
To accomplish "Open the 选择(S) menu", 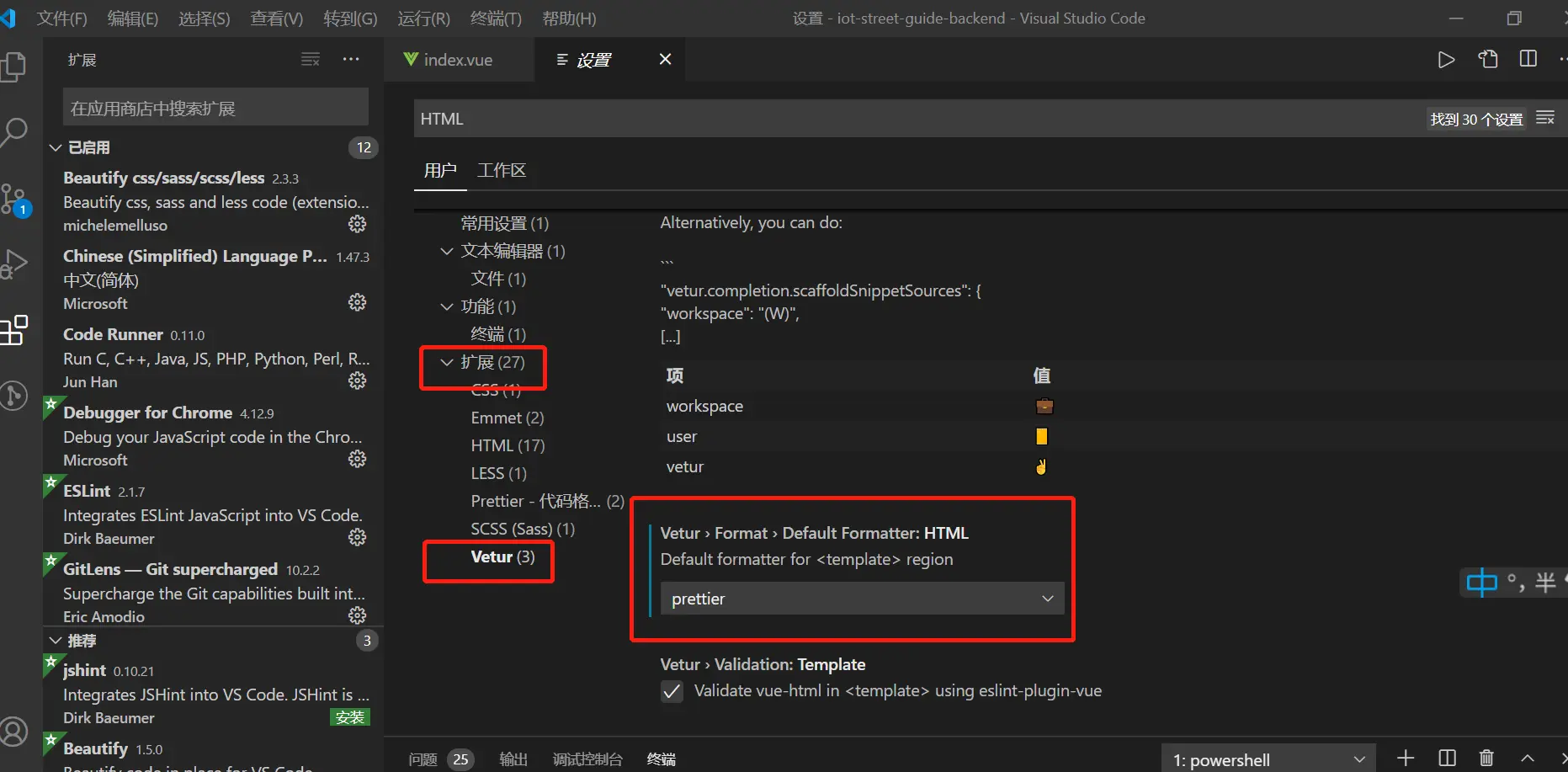I will coord(205,19).
